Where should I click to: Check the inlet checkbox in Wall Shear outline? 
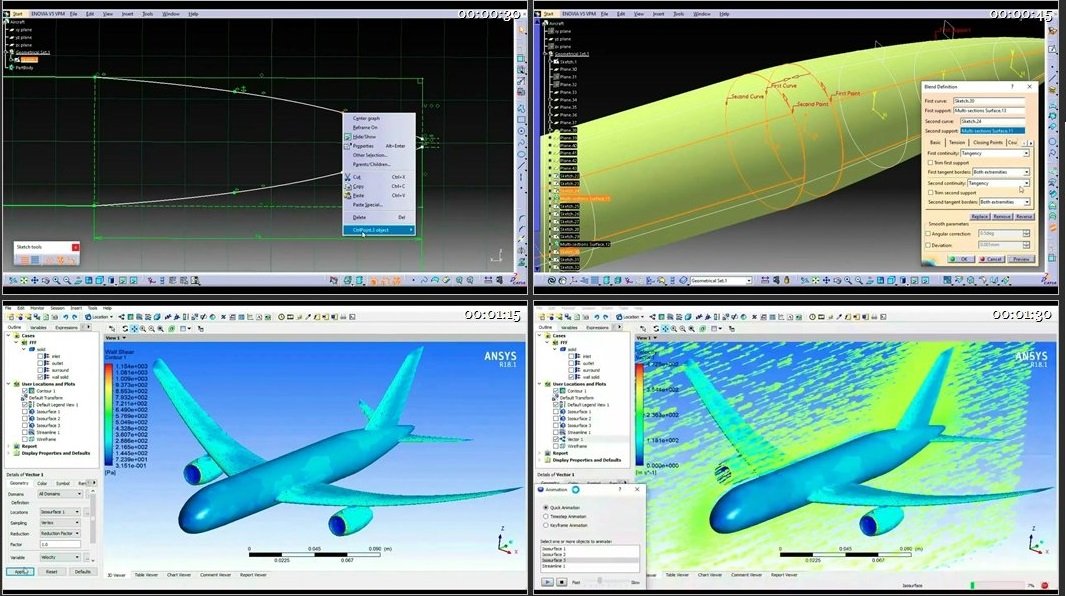(x=41, y=356)
